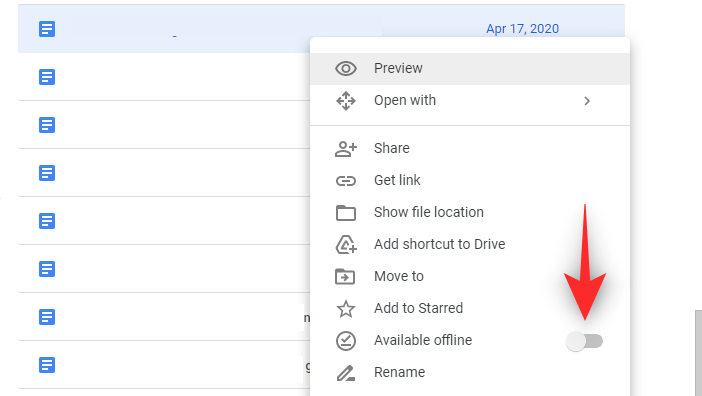Choose Add shortcut to Drive entry
Image resolution: width=702 pixels, height=396 pixels.
pos(470,244)
